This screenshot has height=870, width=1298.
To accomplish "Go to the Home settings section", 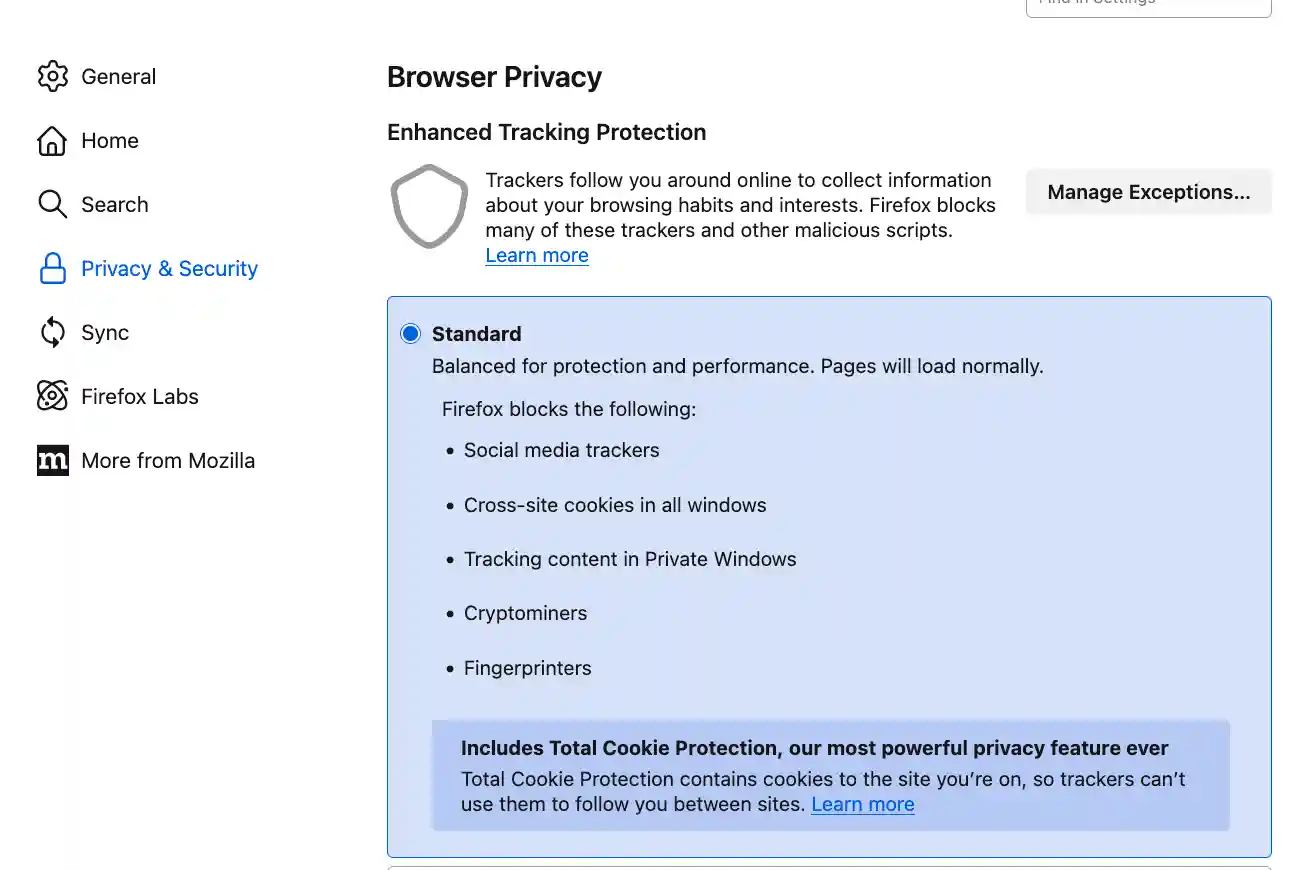I will pos(110,140).
